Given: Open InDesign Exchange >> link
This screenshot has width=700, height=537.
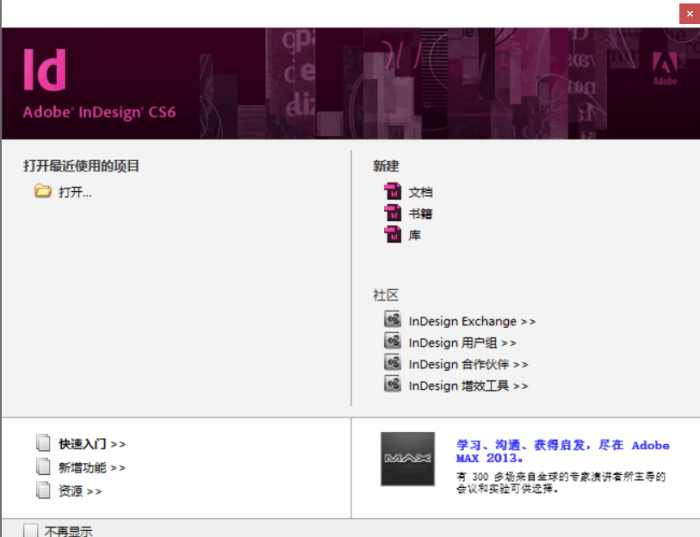Looking at the screenshot, I should click(472, 321).
